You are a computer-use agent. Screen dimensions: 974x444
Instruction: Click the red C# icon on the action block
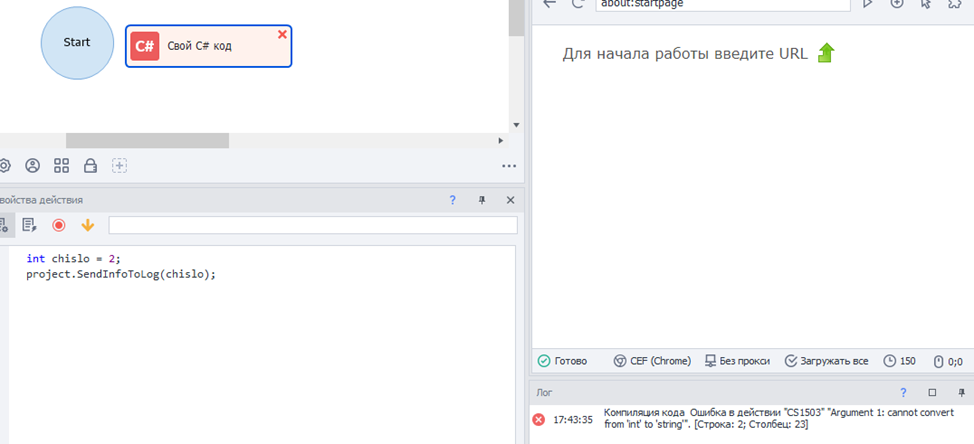coord(145,47)
